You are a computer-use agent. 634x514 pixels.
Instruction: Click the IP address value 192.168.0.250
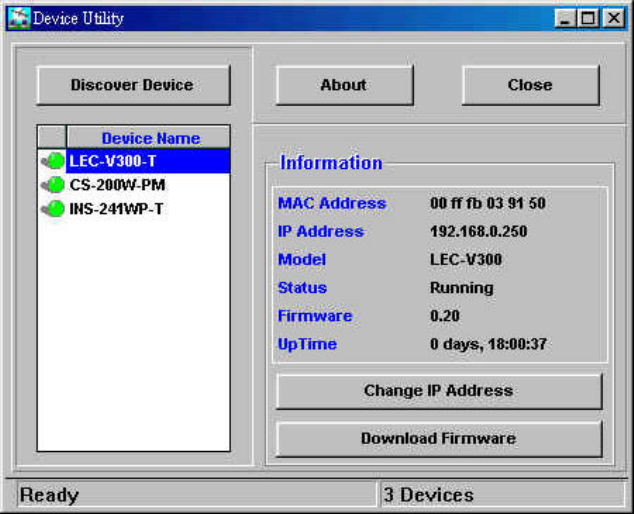(478, 231)
